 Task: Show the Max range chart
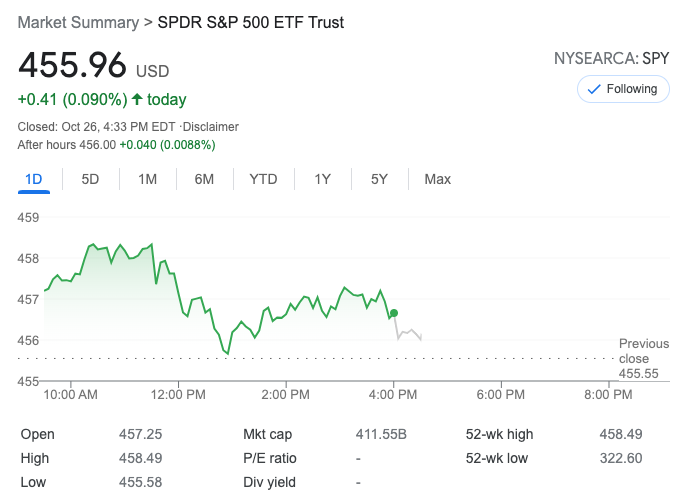pyautogui.click(x=437, y=179)
